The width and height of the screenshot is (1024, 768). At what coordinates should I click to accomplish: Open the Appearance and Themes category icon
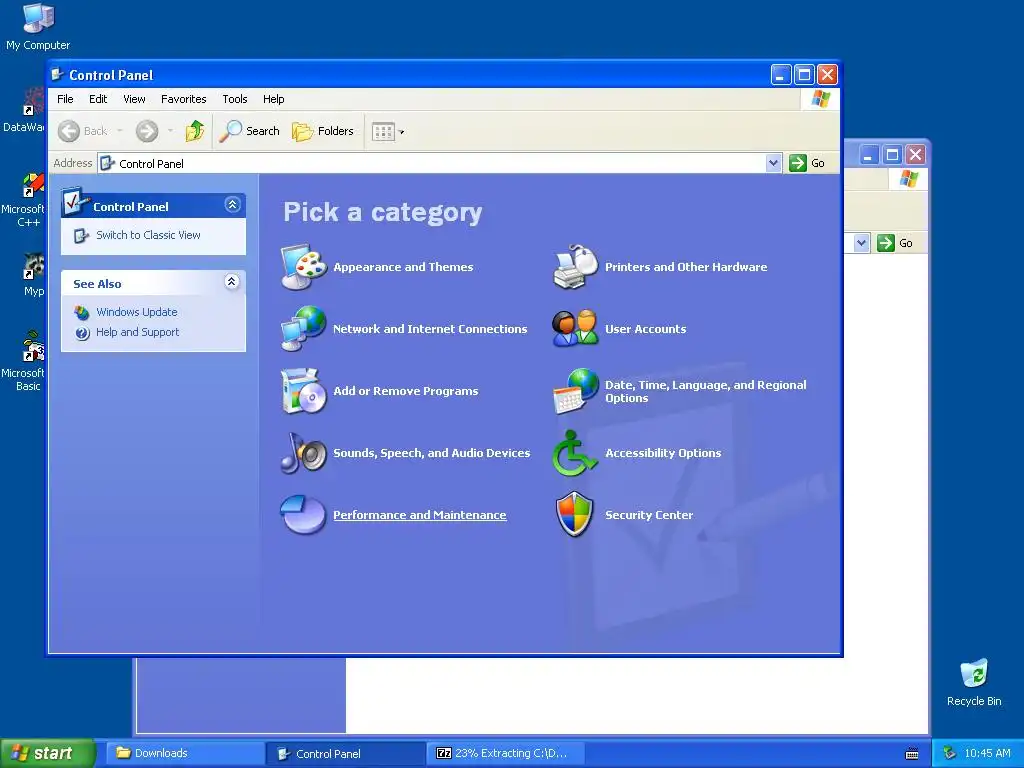pyautogui.click(x=304, y=266)
